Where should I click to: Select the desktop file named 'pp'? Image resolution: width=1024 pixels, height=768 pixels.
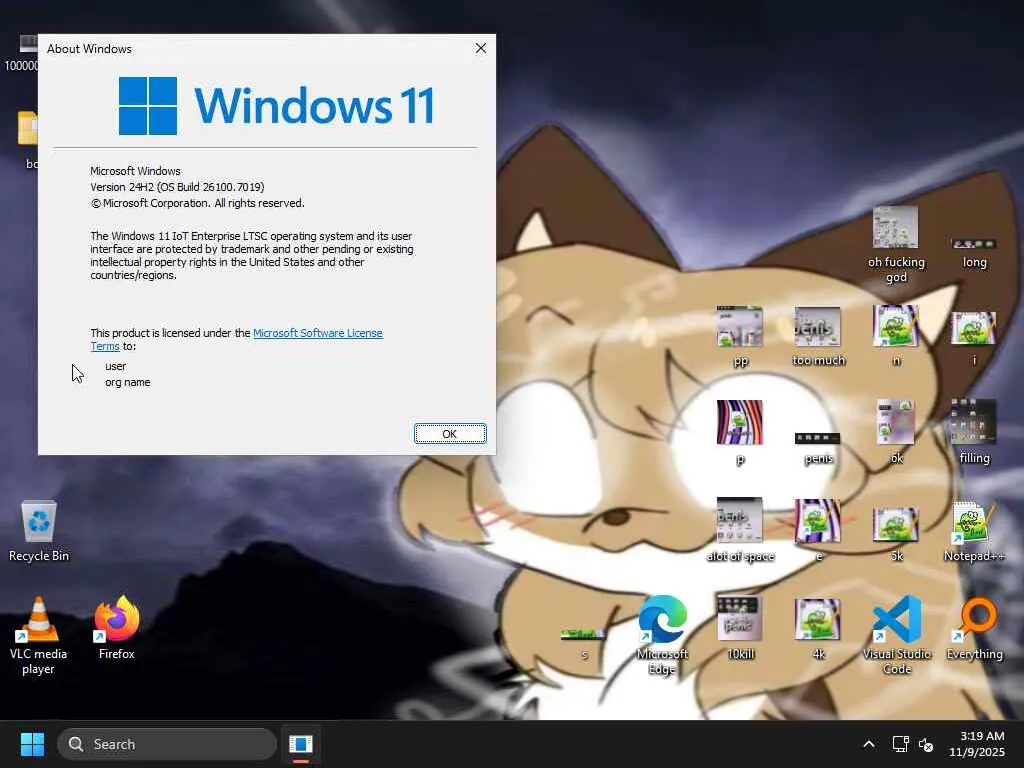point(740,336)
